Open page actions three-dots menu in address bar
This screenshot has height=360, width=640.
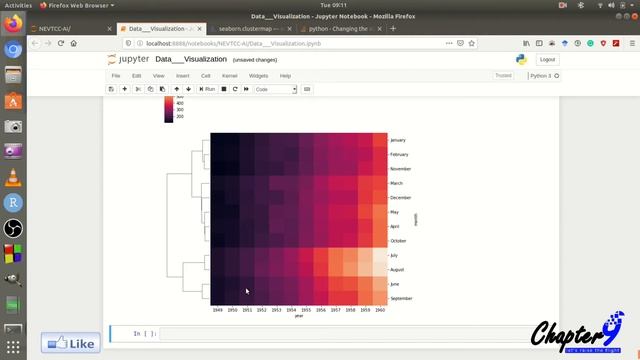click(449, 43)
